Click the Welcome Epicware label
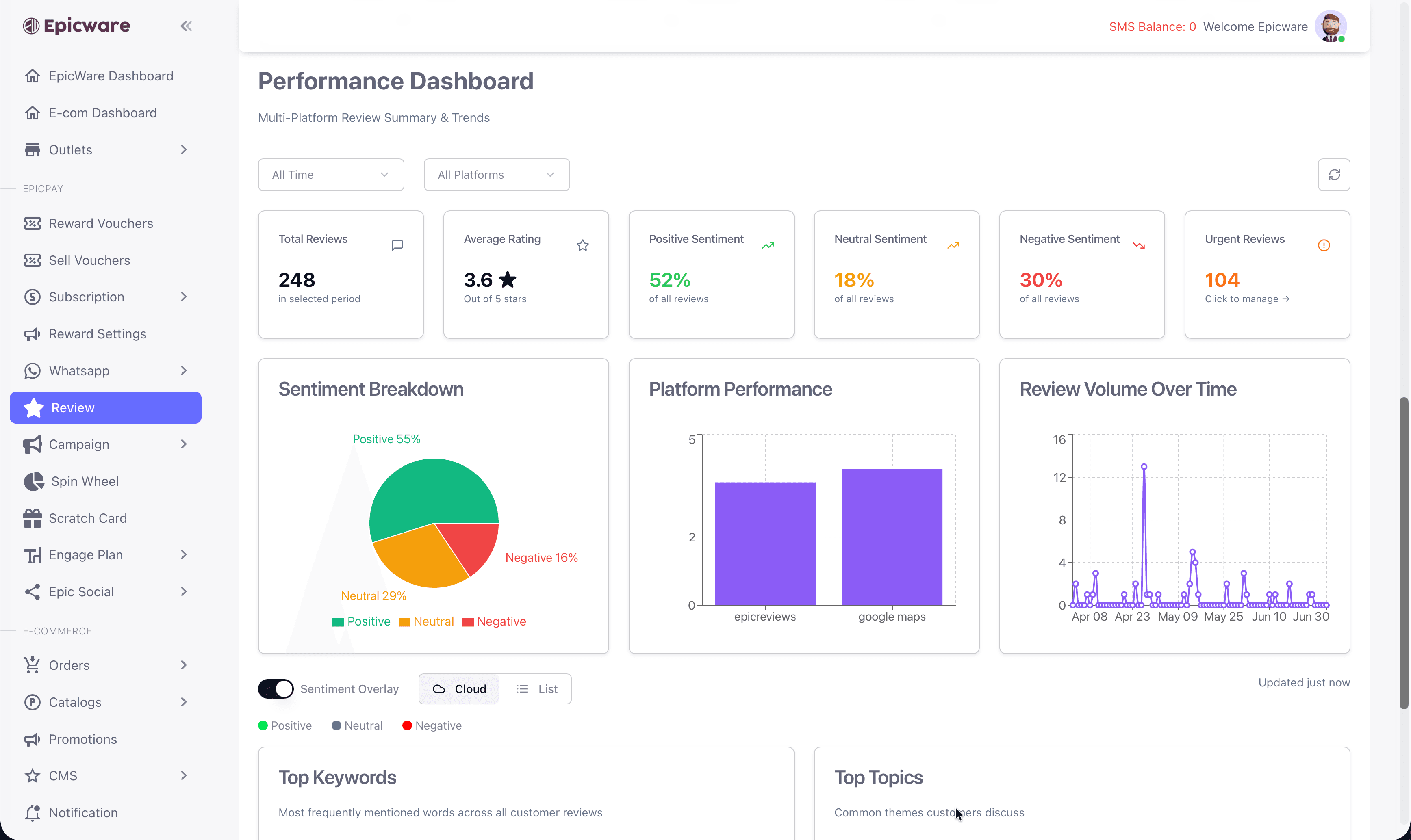Viewport: 1411px width, 840px height. tap(1255, 26)
